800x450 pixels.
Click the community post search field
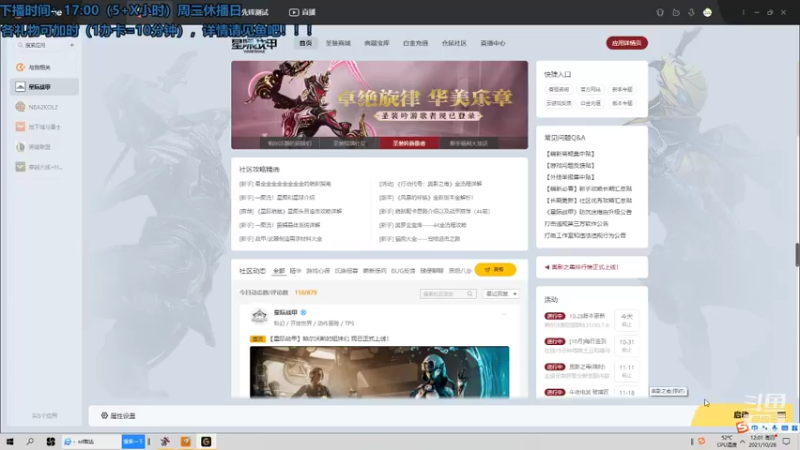pos(448,293)
